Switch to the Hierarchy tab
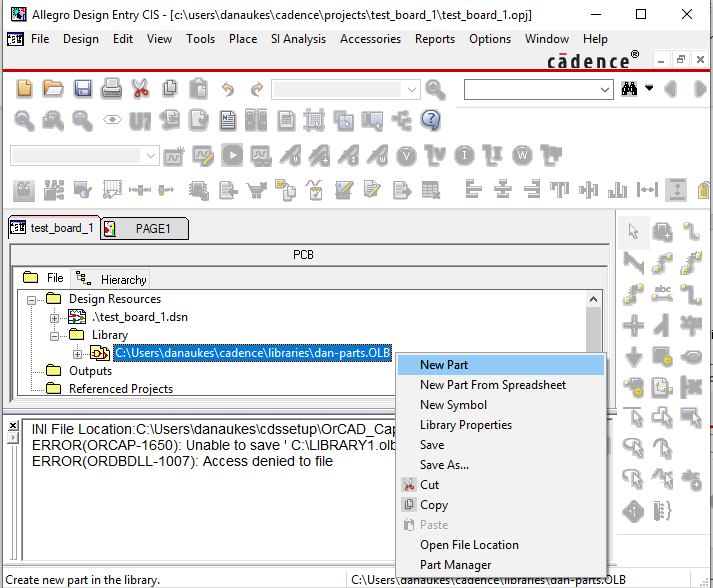This screenshot has width=713, height=588. click(x=111, y=279)
